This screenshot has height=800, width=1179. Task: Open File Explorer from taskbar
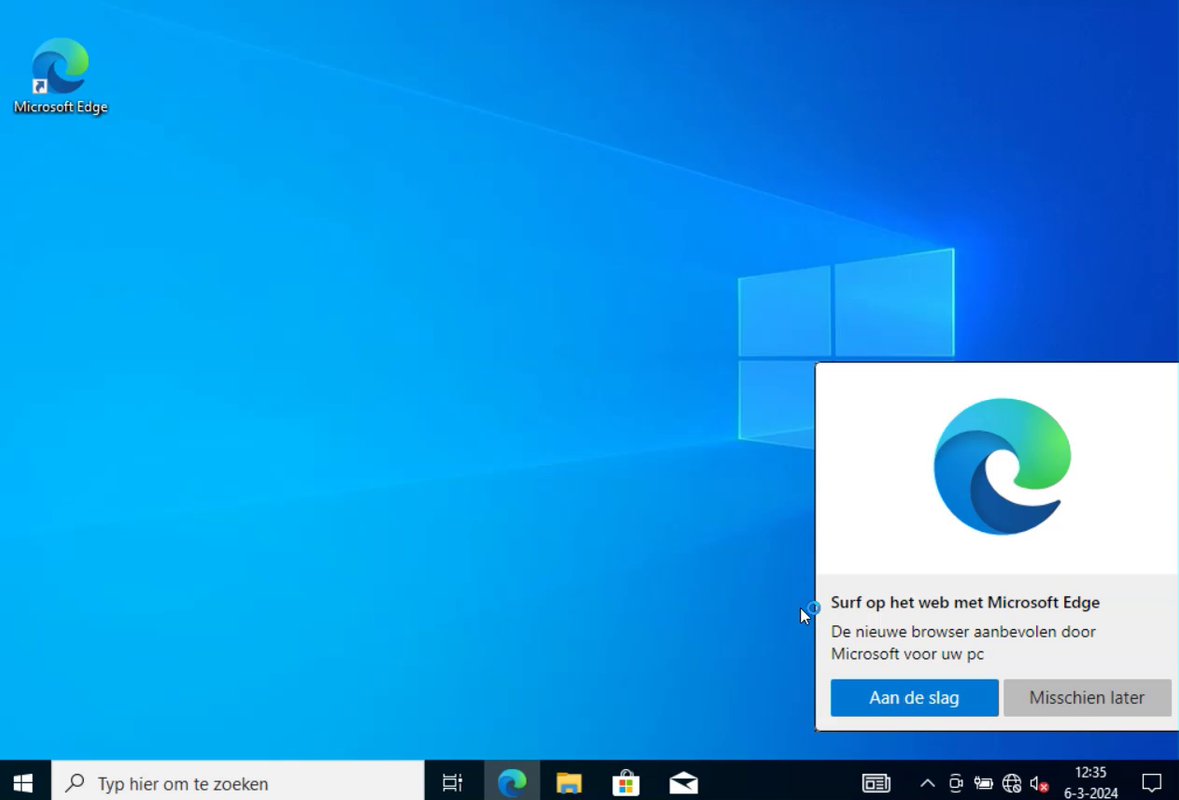tap(568, 783)
